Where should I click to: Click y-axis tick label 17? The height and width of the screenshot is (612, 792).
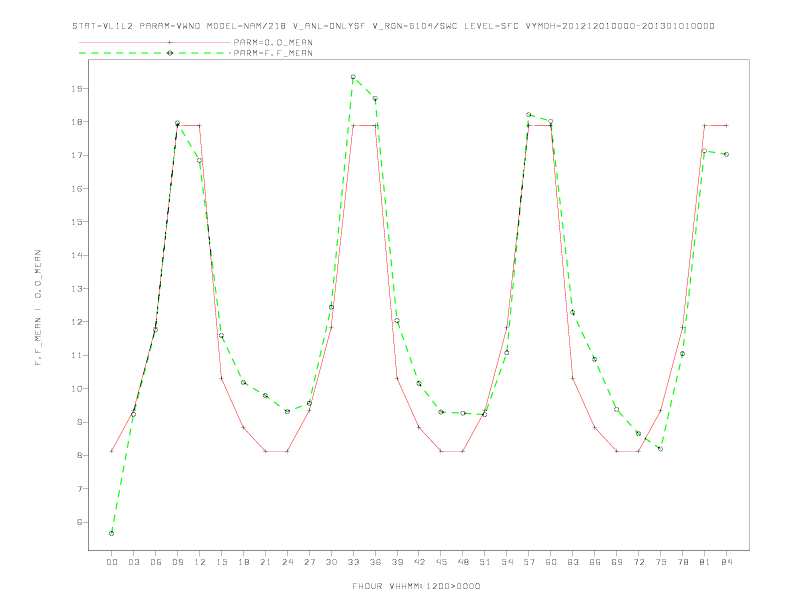point(76,156)
